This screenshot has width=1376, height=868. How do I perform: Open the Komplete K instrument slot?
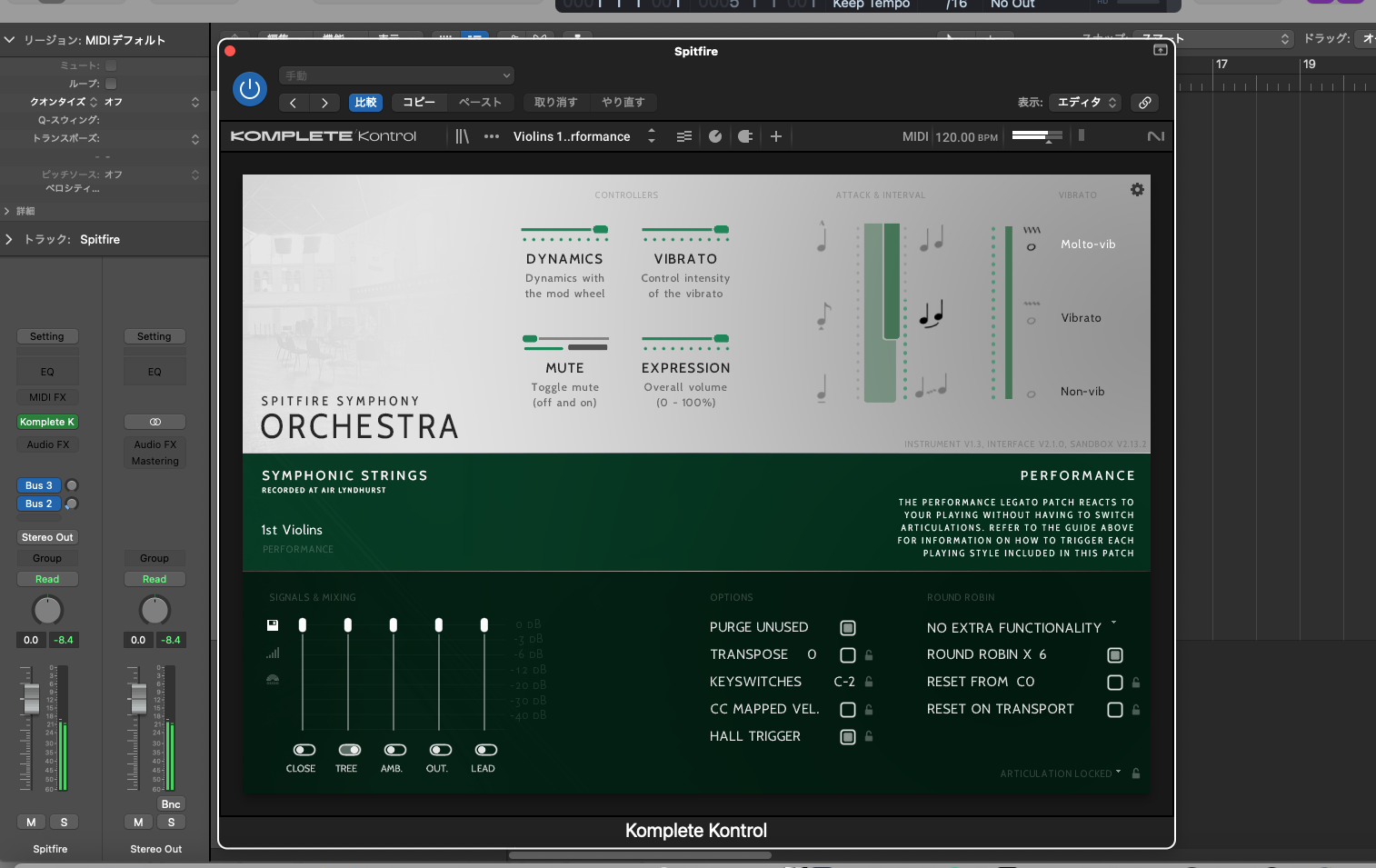pos(47,422)
